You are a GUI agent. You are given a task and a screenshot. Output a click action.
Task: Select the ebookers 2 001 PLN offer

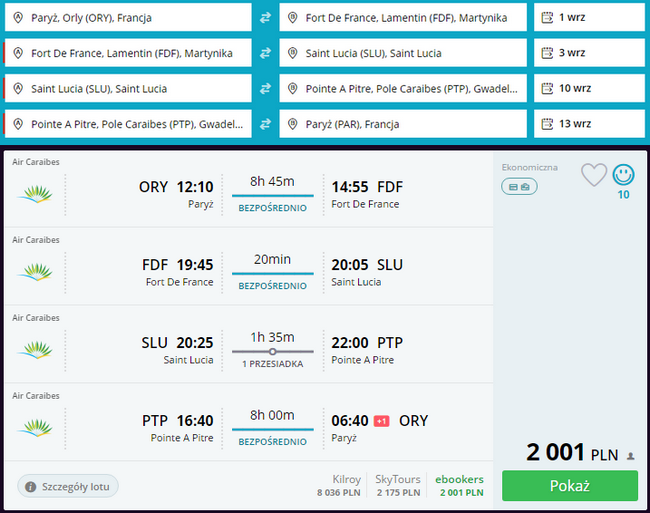pos(459,486)
